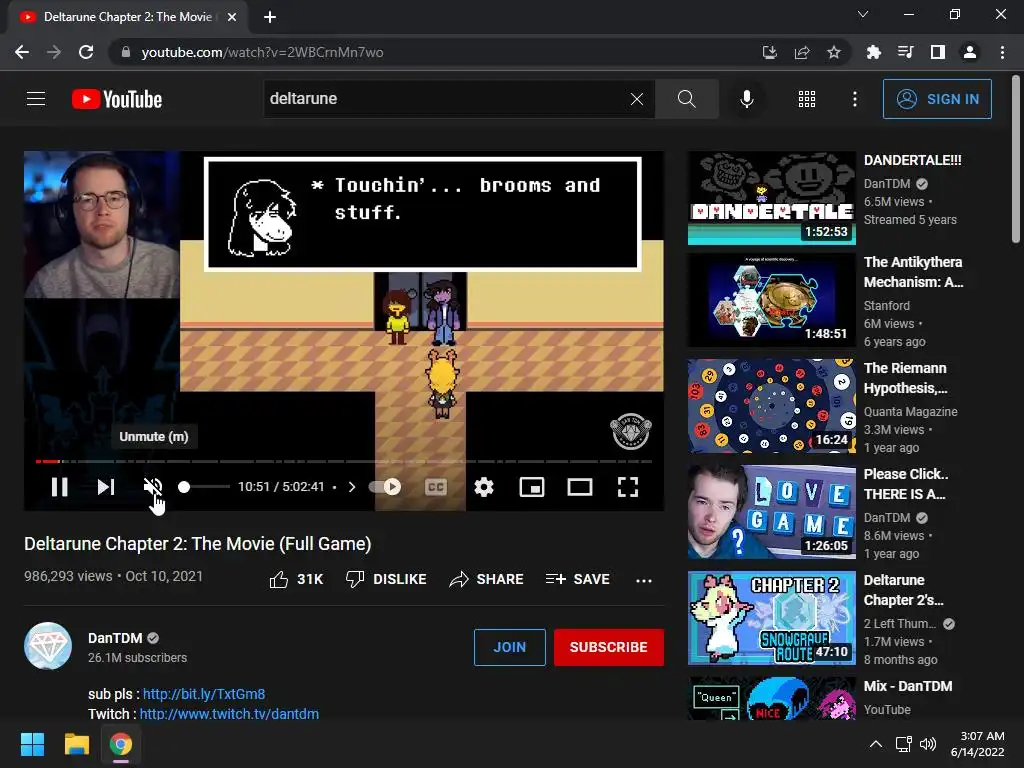Go to the YouTube home logo
1024x768 pixels.
[117, 99]
